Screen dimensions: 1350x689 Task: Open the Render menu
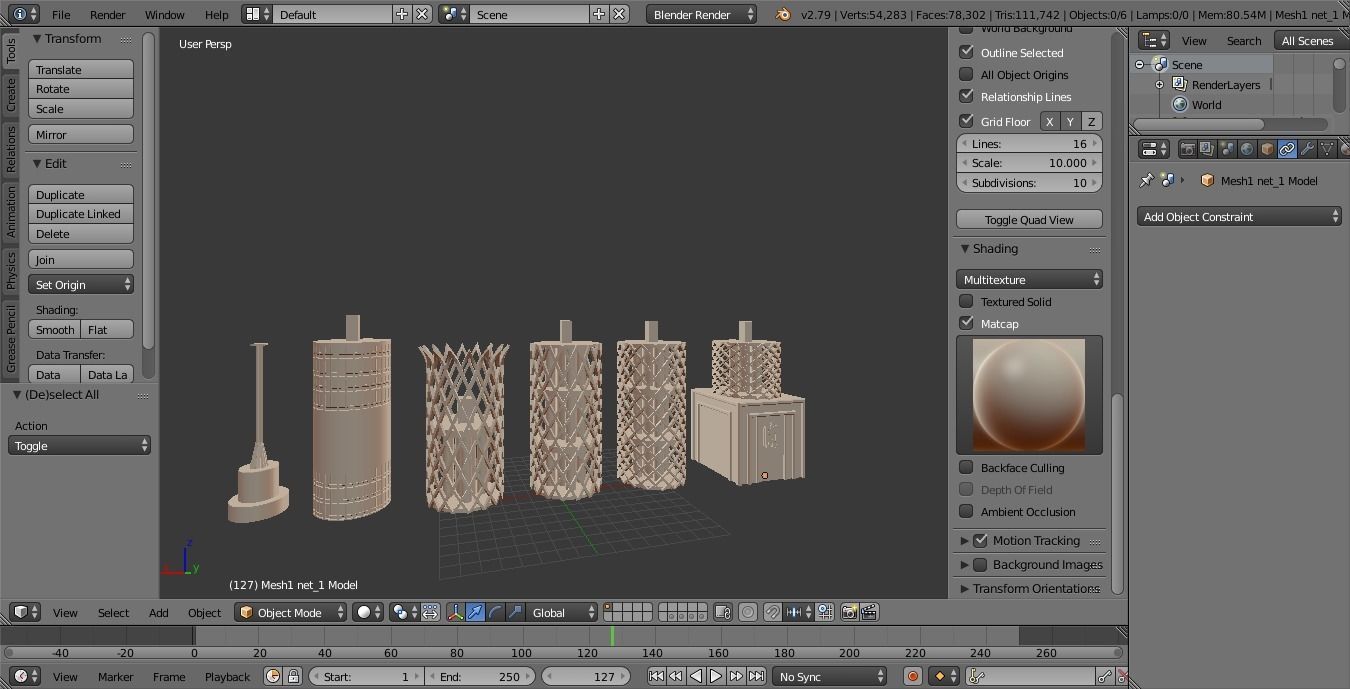coord(108,14)
